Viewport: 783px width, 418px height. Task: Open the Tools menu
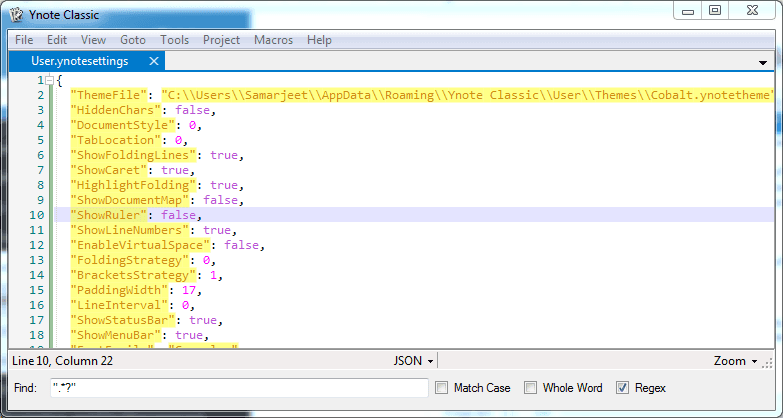[174, 40]
